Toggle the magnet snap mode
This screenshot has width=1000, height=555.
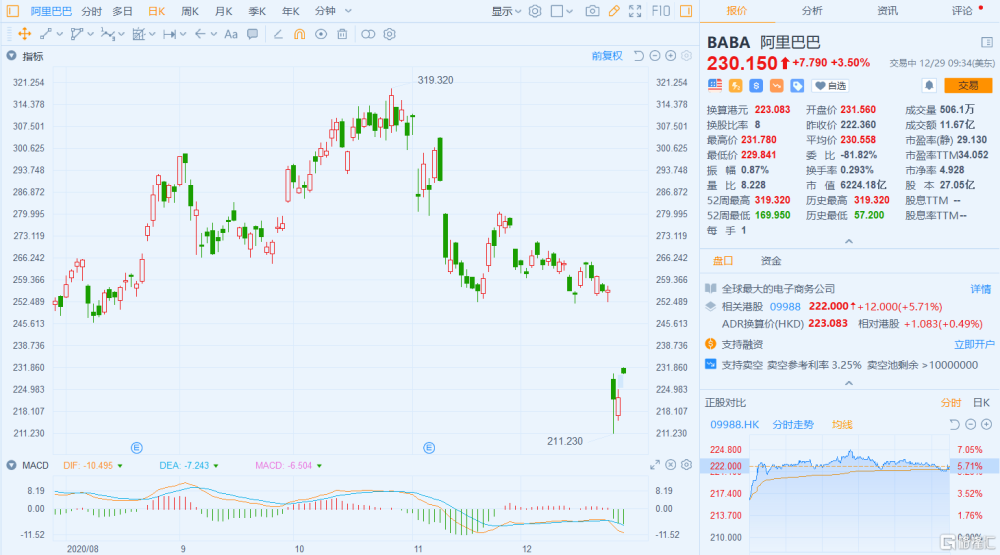tap(299, 34)
